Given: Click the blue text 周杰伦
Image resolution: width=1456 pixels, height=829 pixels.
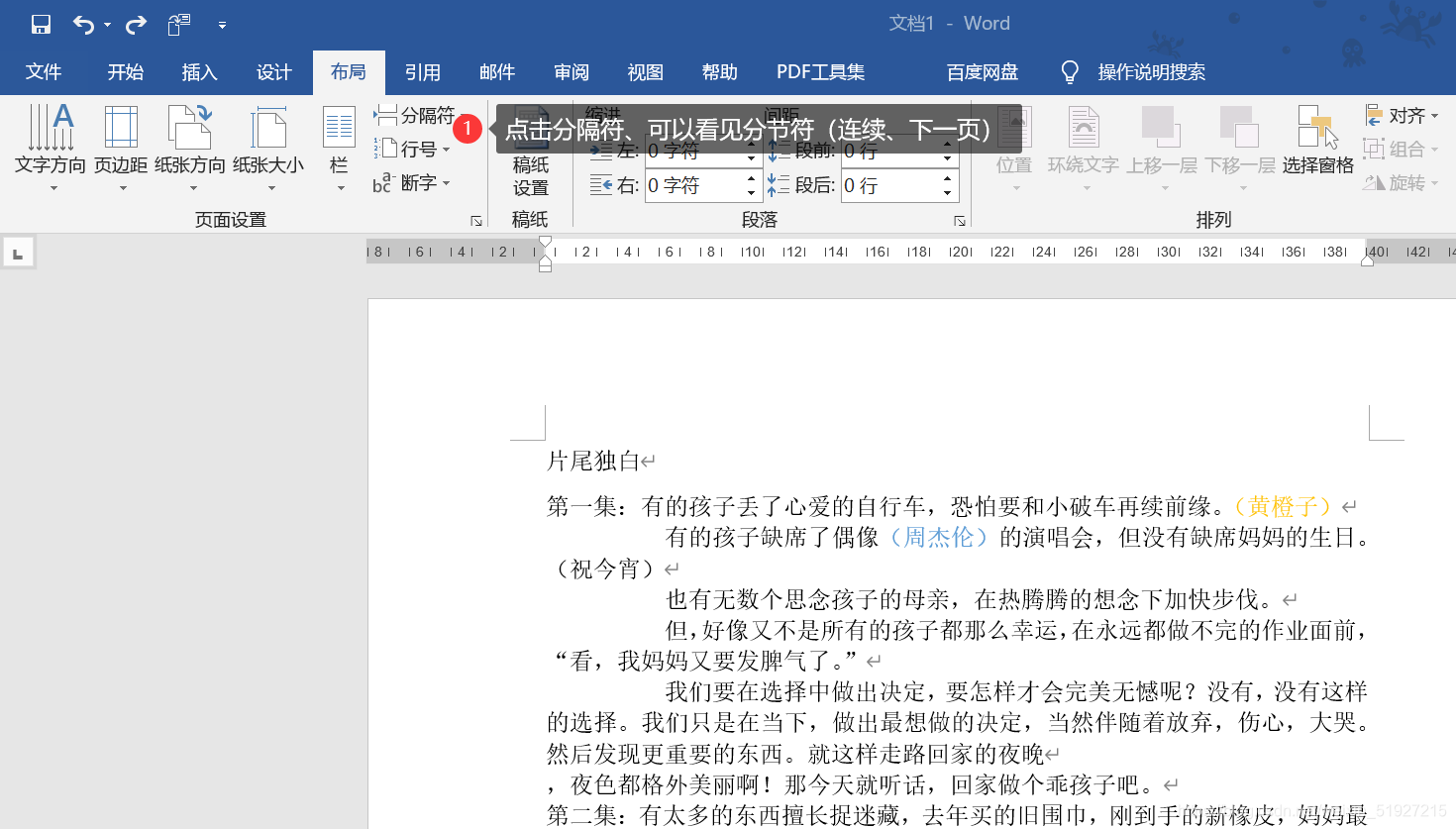Looking at the screenshot, I should [x=939, y=537].
